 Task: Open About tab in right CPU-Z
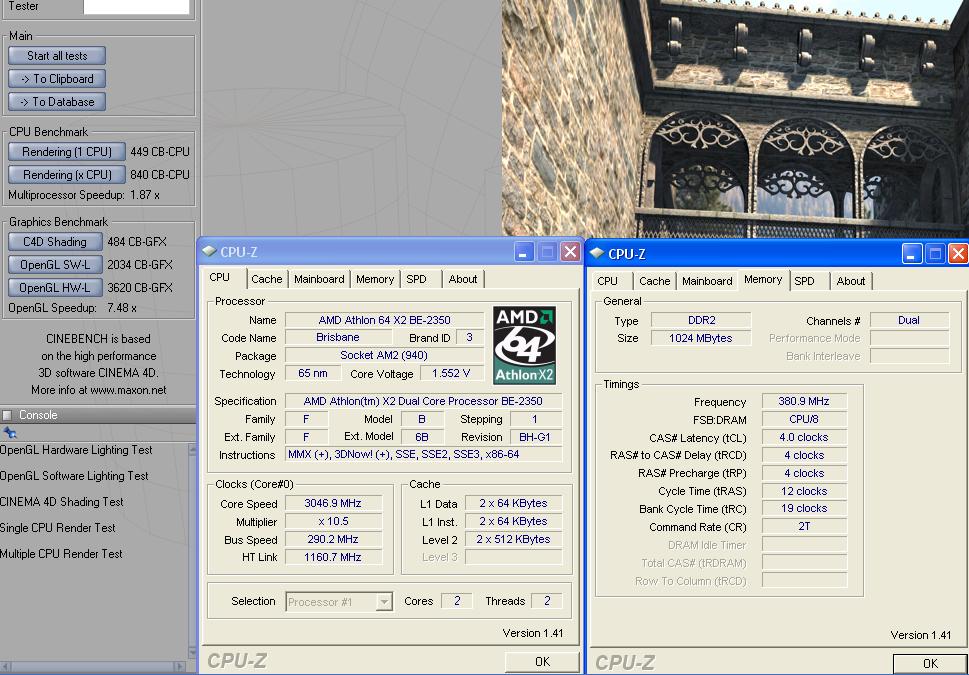850,281
